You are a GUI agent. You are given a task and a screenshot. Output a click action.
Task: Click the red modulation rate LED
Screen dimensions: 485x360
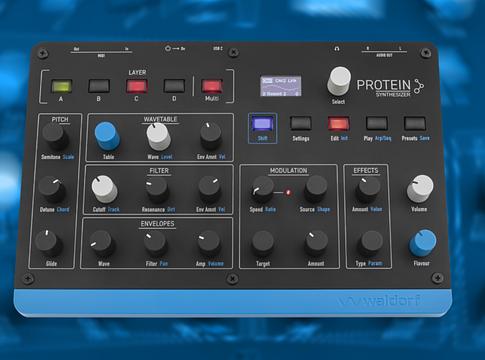tap(288, 192)
